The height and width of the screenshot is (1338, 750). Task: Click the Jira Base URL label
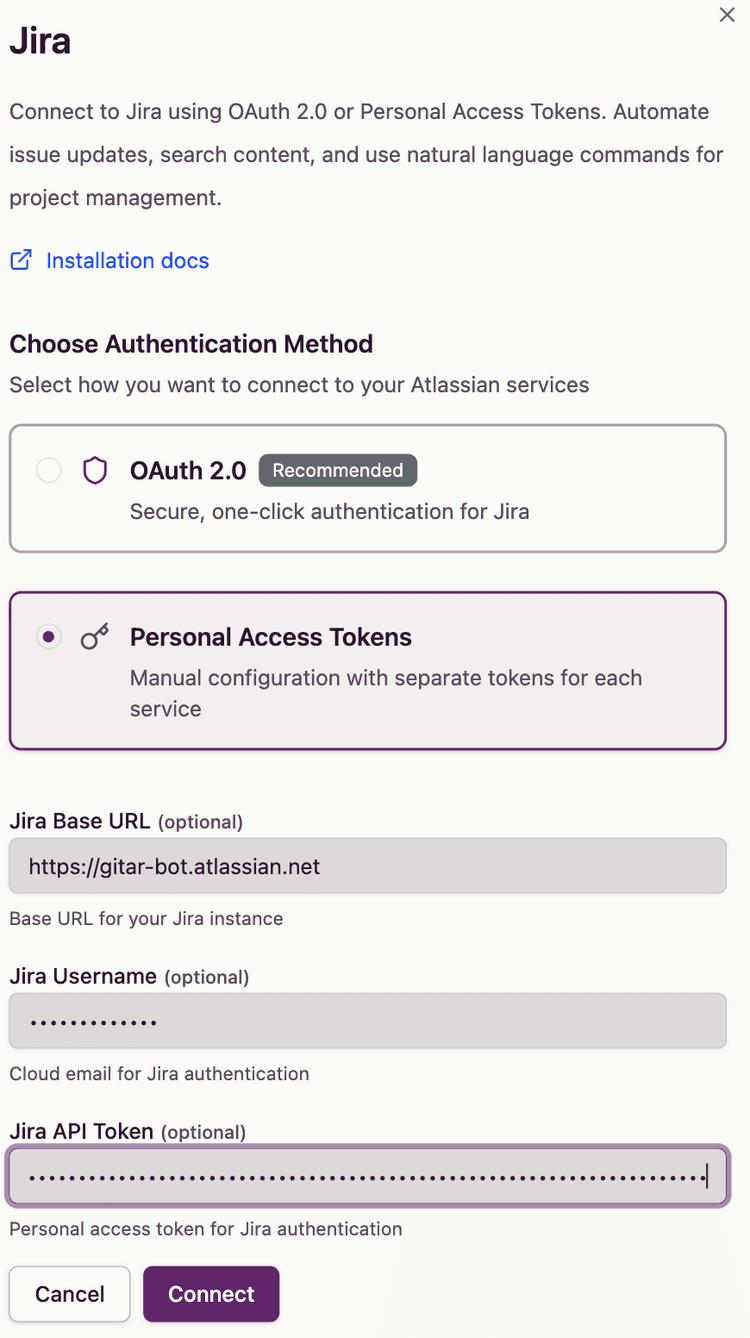[80, 822]
